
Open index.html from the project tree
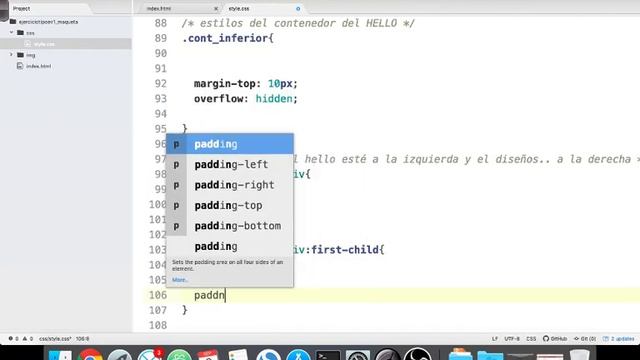(39, 66)
